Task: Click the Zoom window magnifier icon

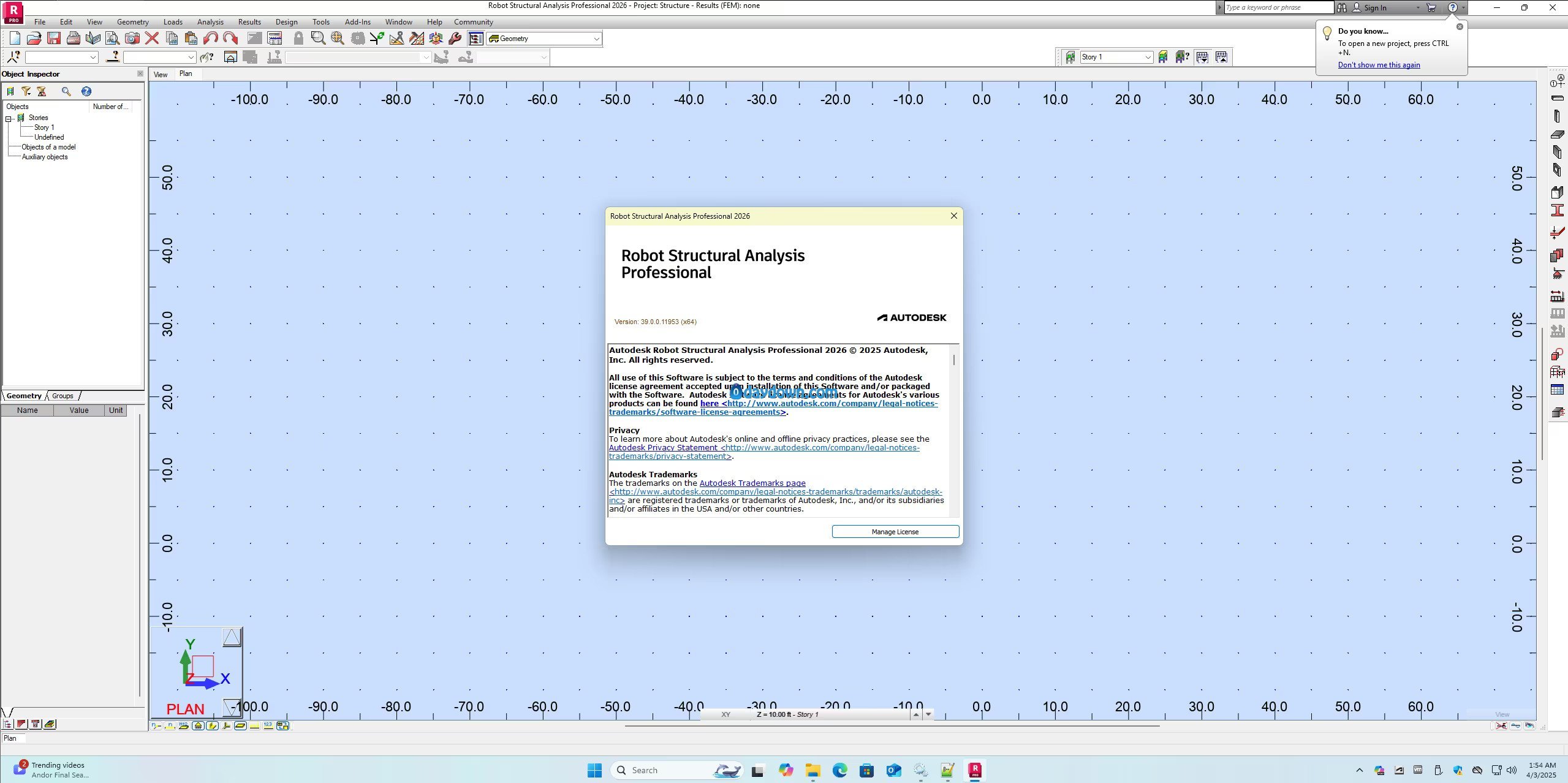Action: coord(318,39)
